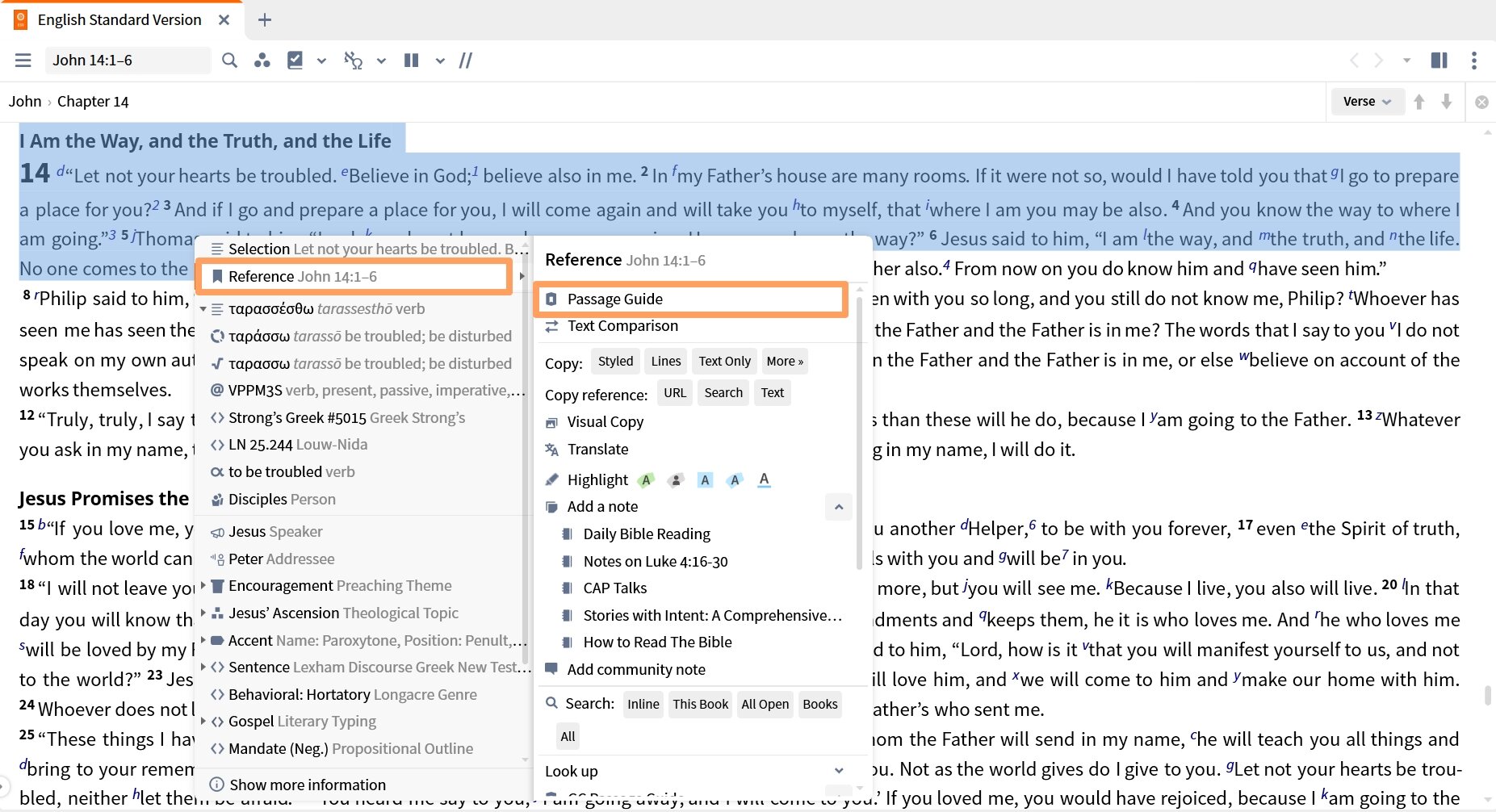The width and height of the screenshot is (1496, 812).
Task: Select Reference John 14:1–6 menu entry
Action: (355, 277)
